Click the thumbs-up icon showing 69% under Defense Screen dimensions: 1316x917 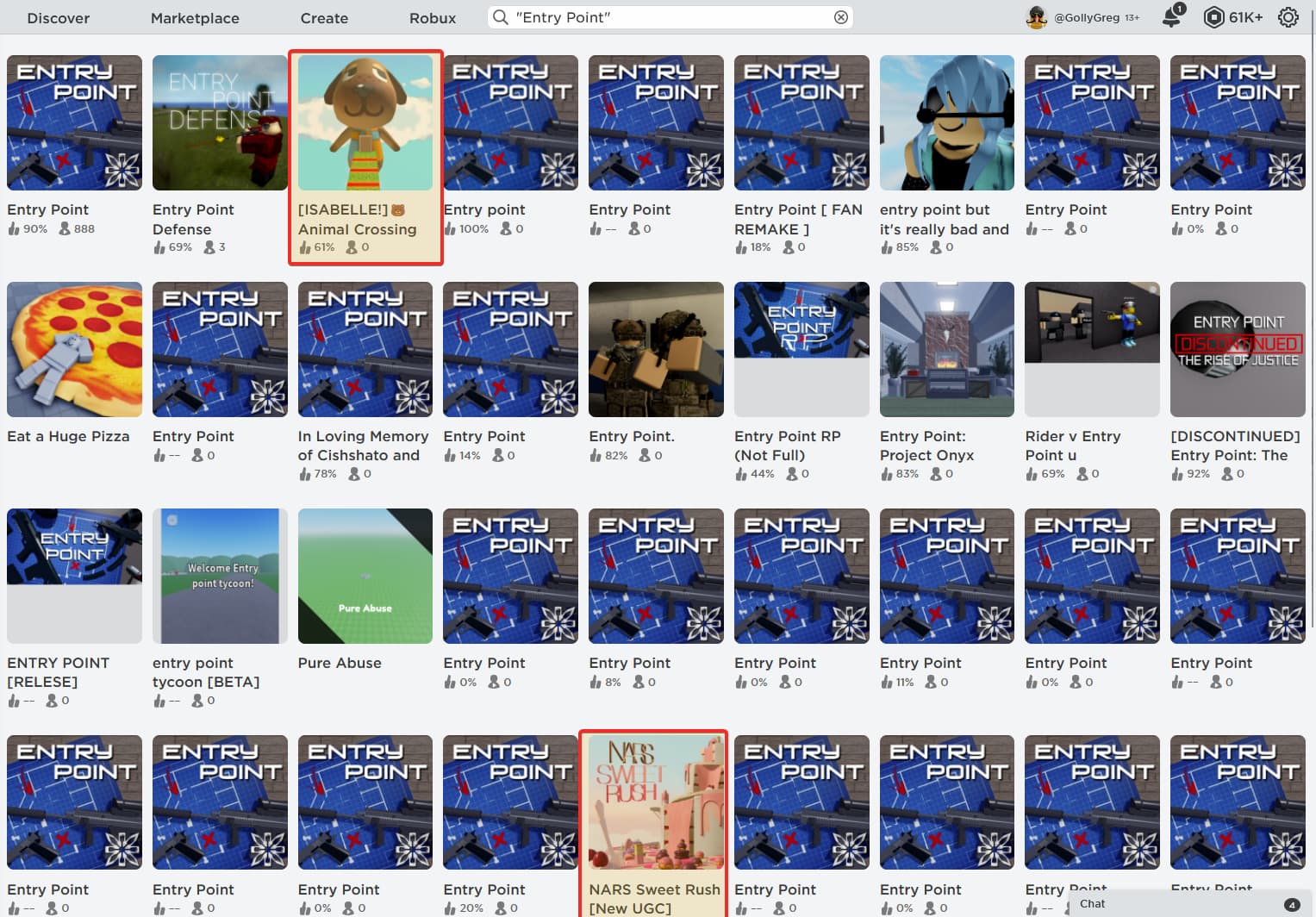(x=159, y=247)
